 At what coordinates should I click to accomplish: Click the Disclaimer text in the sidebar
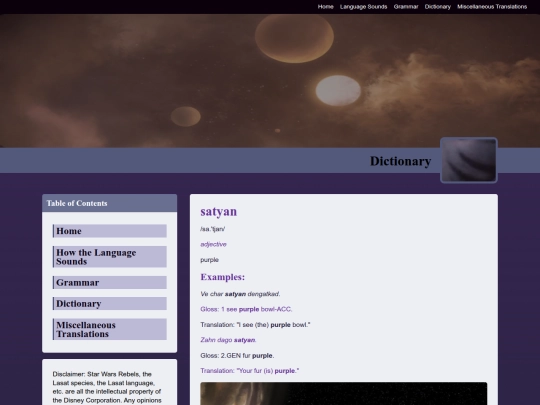tap(107, 387)
